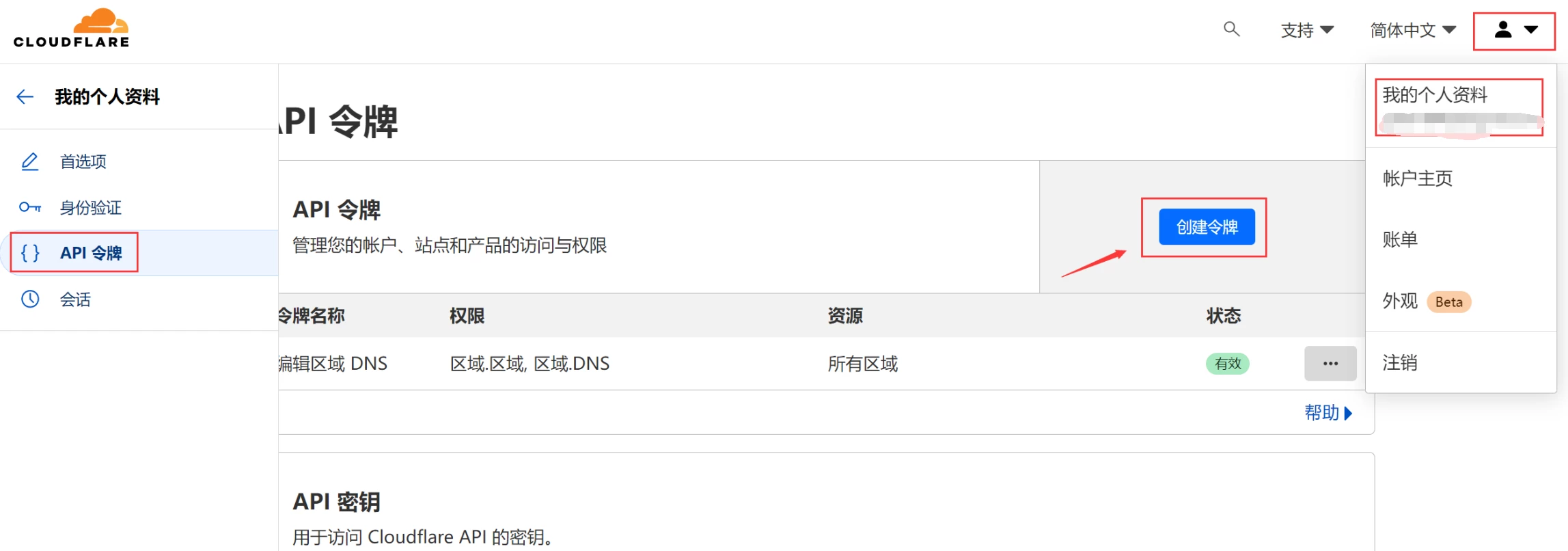The width and height of the screenshot is (1568, 551).
Task: Open the search magnifier icon
Action: (x=1231, y=29)
